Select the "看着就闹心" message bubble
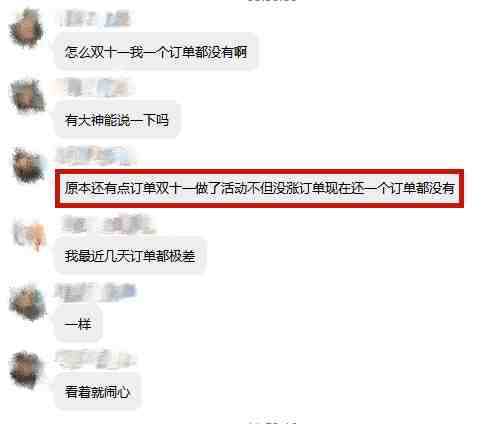 pyautogui.click(x=97, y=392)
